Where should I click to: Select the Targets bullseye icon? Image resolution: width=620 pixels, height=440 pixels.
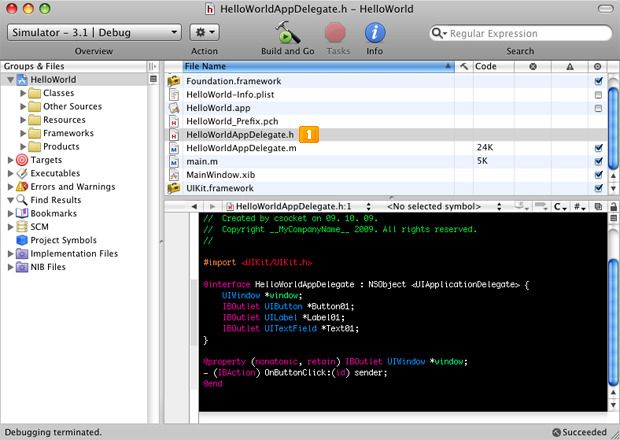(x=22, y=160)
